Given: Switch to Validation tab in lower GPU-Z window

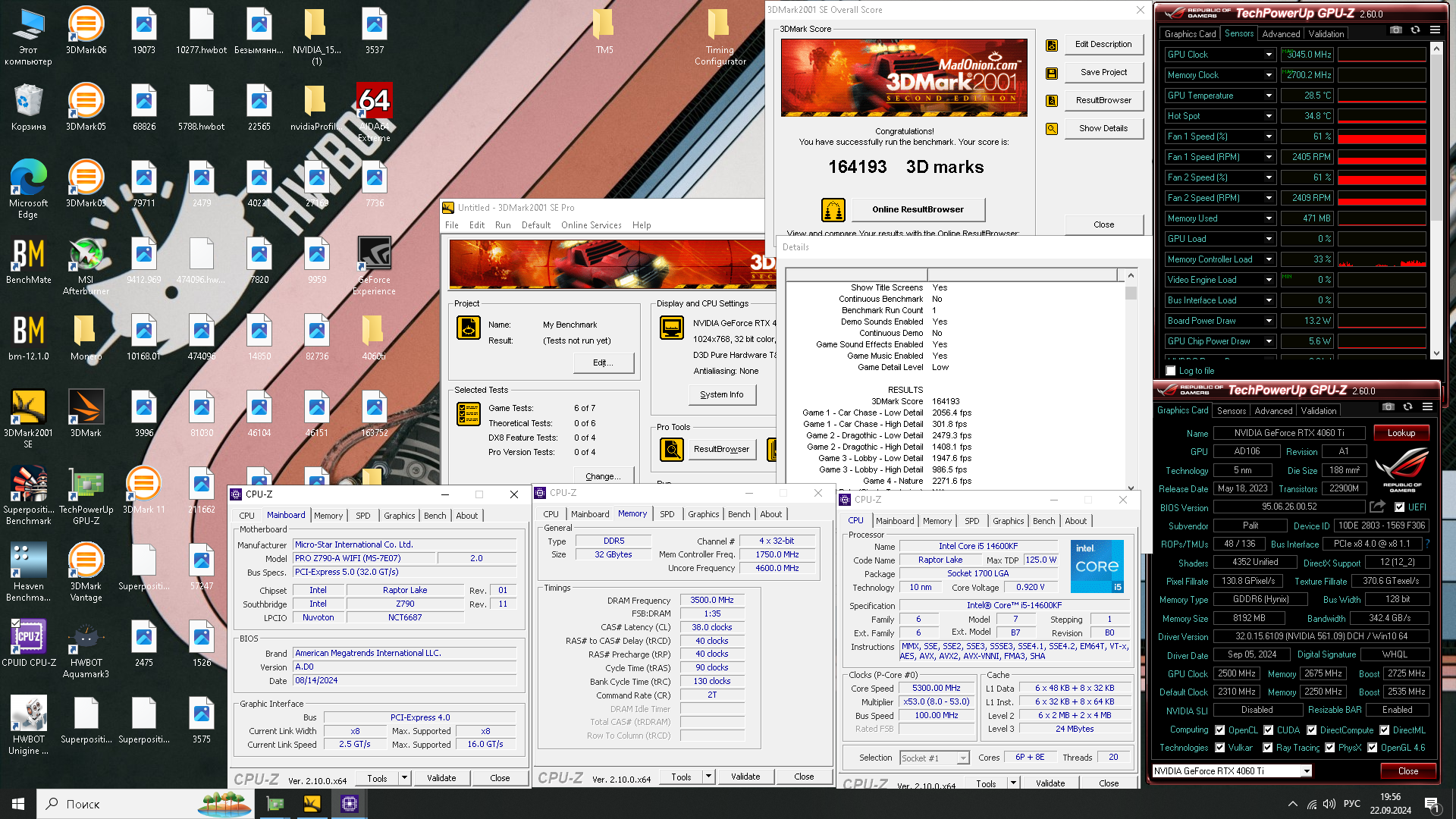Looking at the screenshot, I should point(1318,411).
